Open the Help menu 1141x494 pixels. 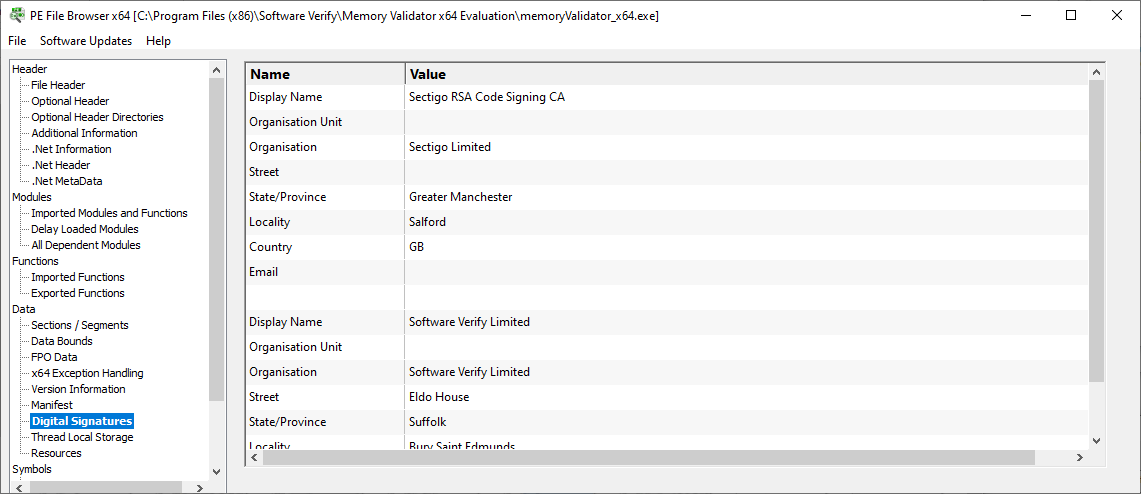(x=158, y=41)
